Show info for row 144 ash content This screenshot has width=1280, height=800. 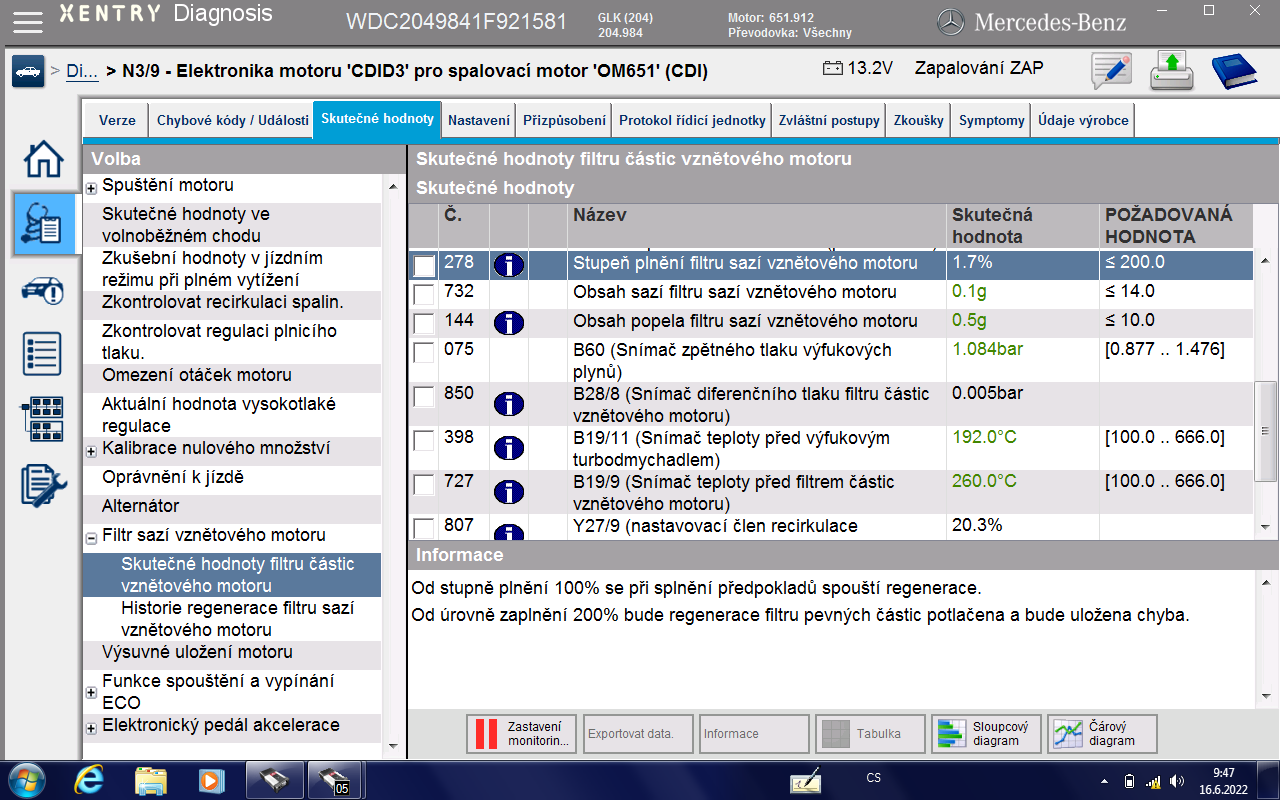pos(509,323)
